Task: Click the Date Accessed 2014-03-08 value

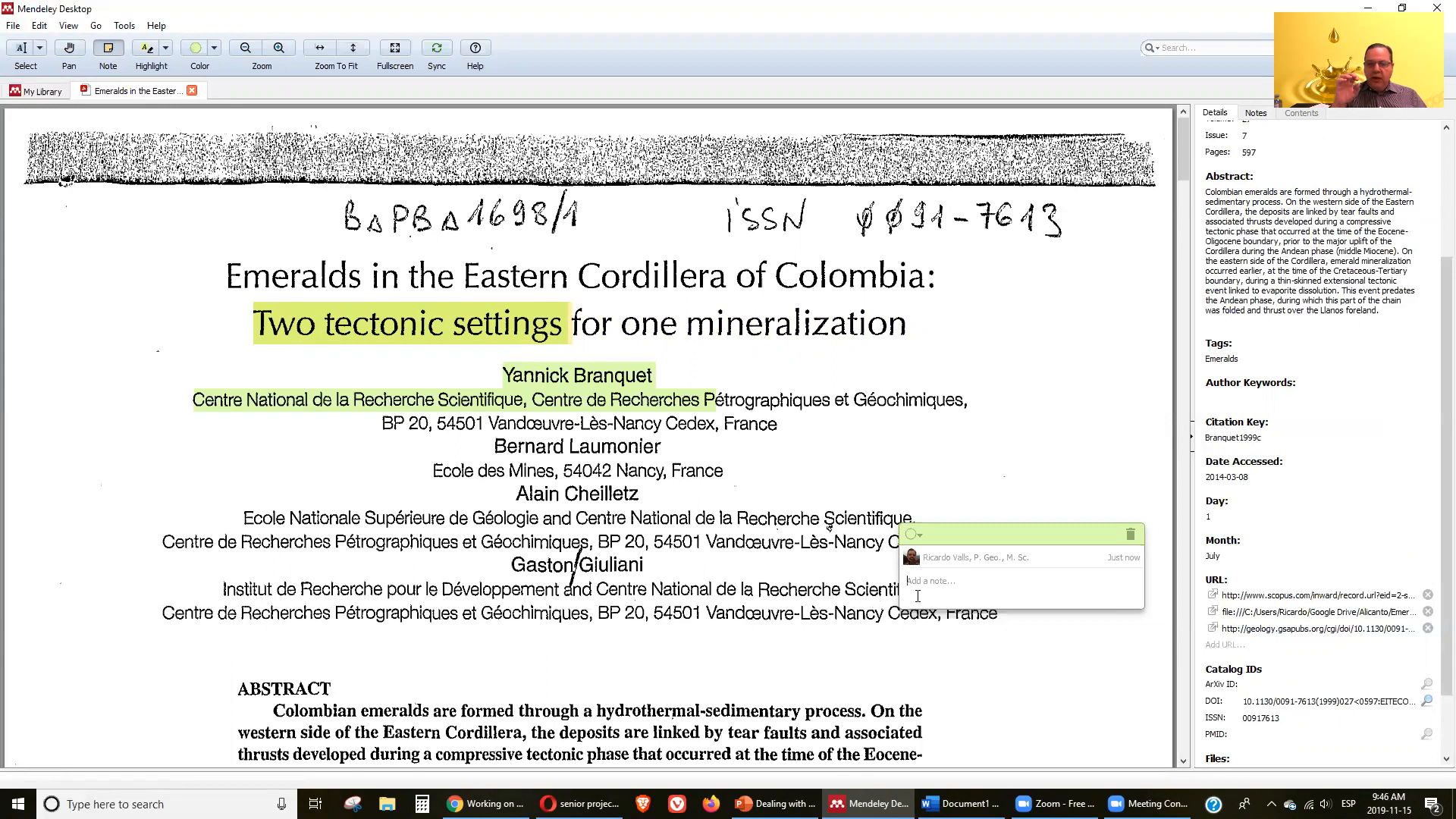Action: (x=1226, y=478)
